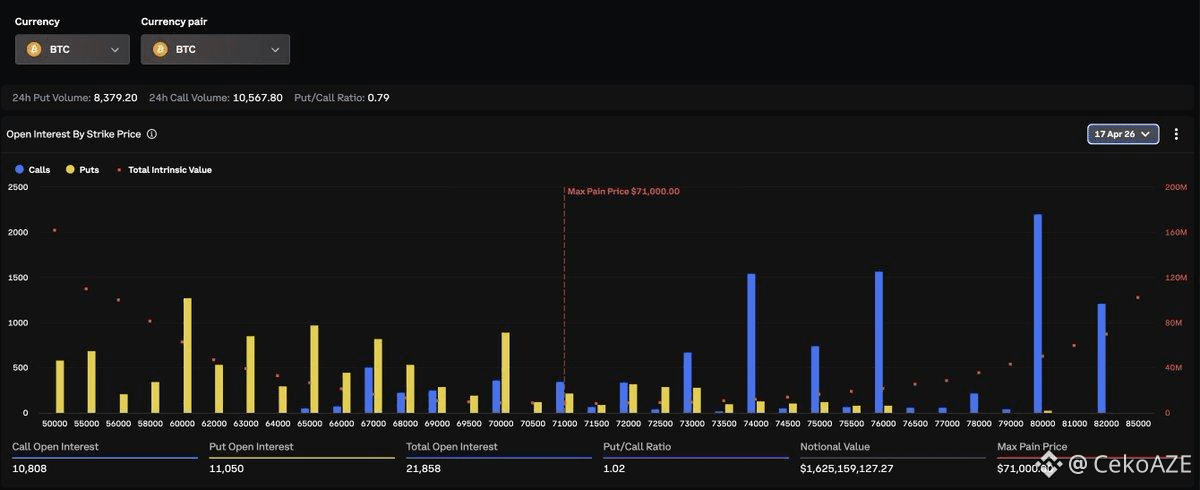Click the 2500 left axis label
Image resolution: width=1200 pixels, height=490 pixels.
pyautogui.click(x=17, y=187)
